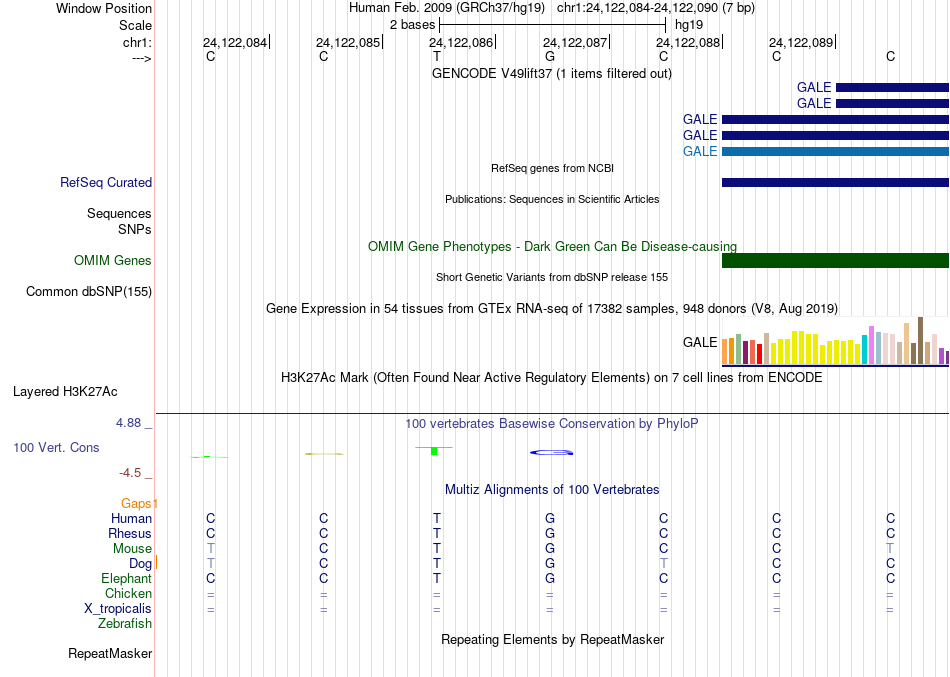Image resolution: width=950 pixels, height=677 pixels.
Task: Click the 100 Vert. Cons track label
Action: pyautogui.click(x=56, y=447)
